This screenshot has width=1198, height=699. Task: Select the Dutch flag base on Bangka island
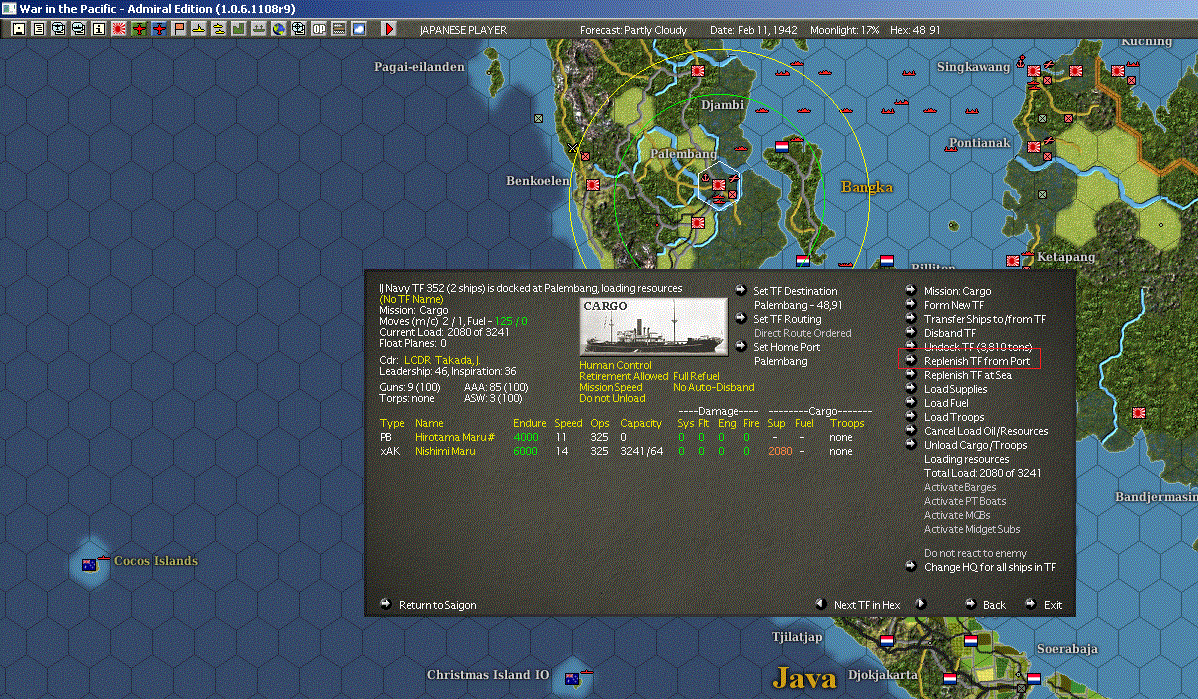(782, 146)
